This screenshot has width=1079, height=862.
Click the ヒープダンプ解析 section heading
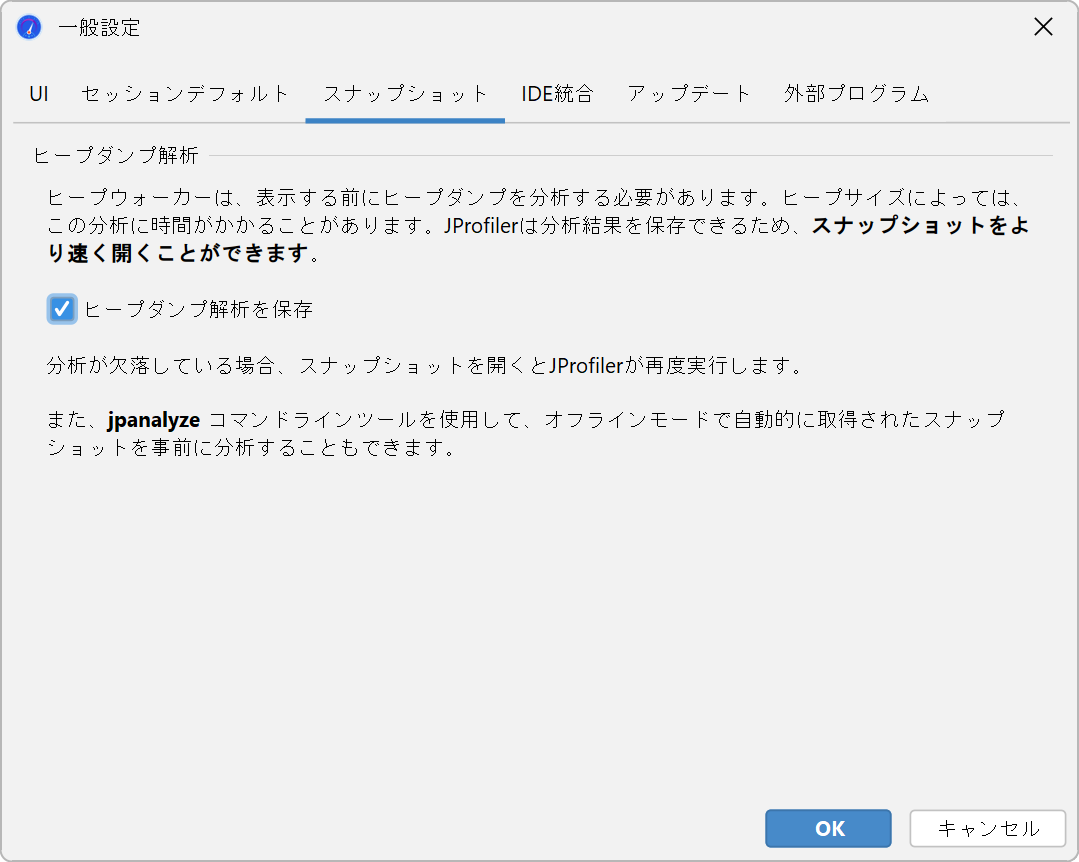116,155
